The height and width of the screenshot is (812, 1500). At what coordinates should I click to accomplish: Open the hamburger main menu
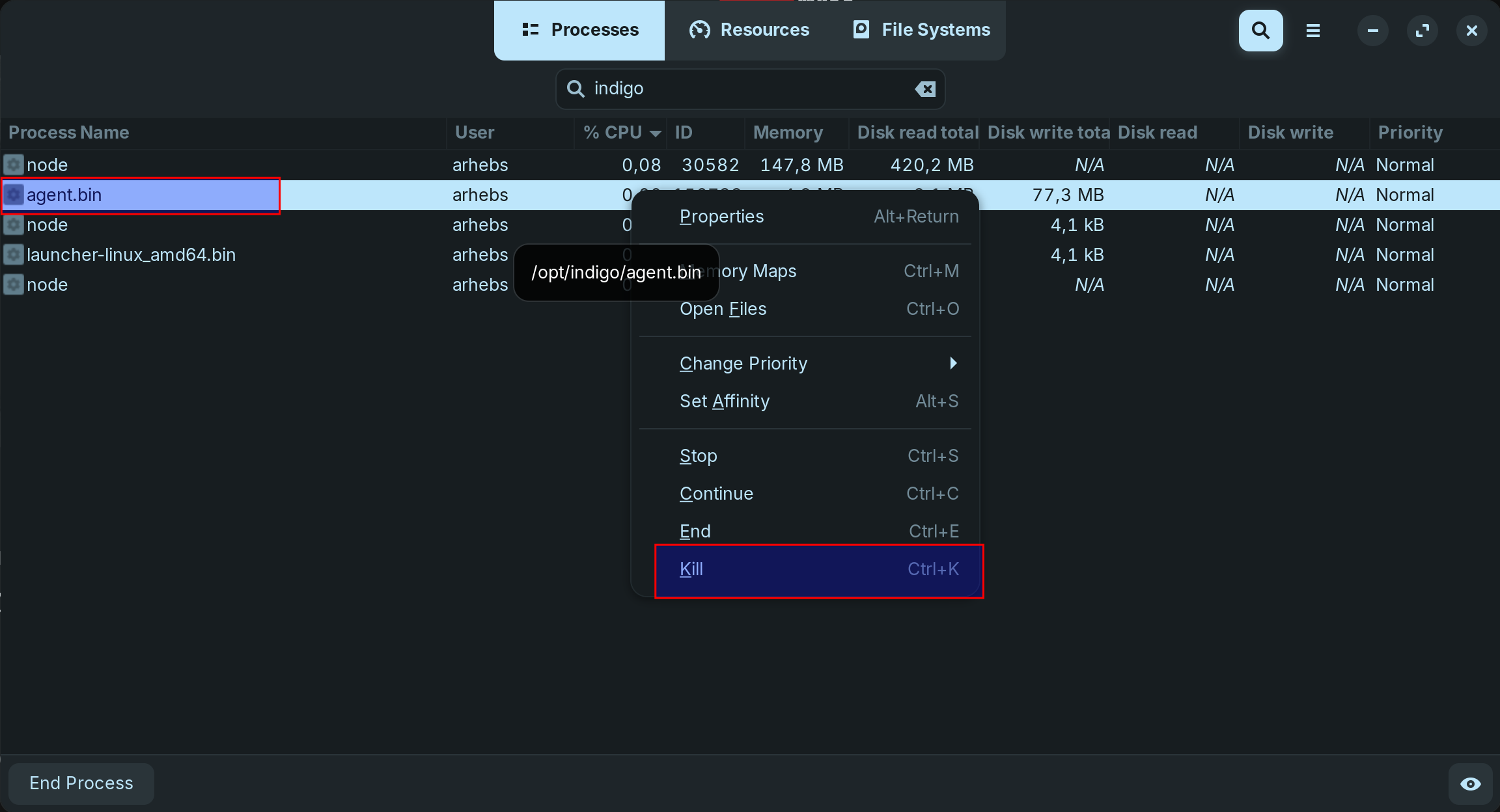point(1313,31)
